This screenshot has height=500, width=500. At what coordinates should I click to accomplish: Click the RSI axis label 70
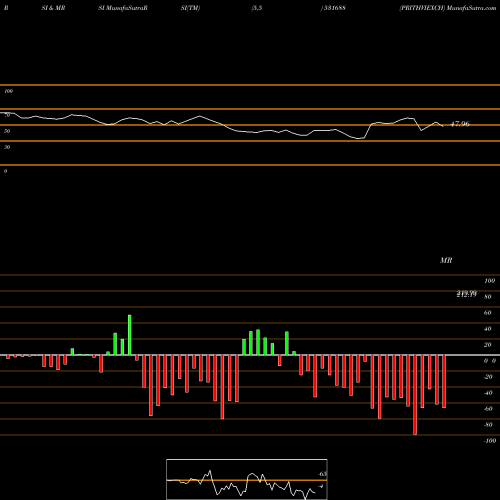pos(7,115)
